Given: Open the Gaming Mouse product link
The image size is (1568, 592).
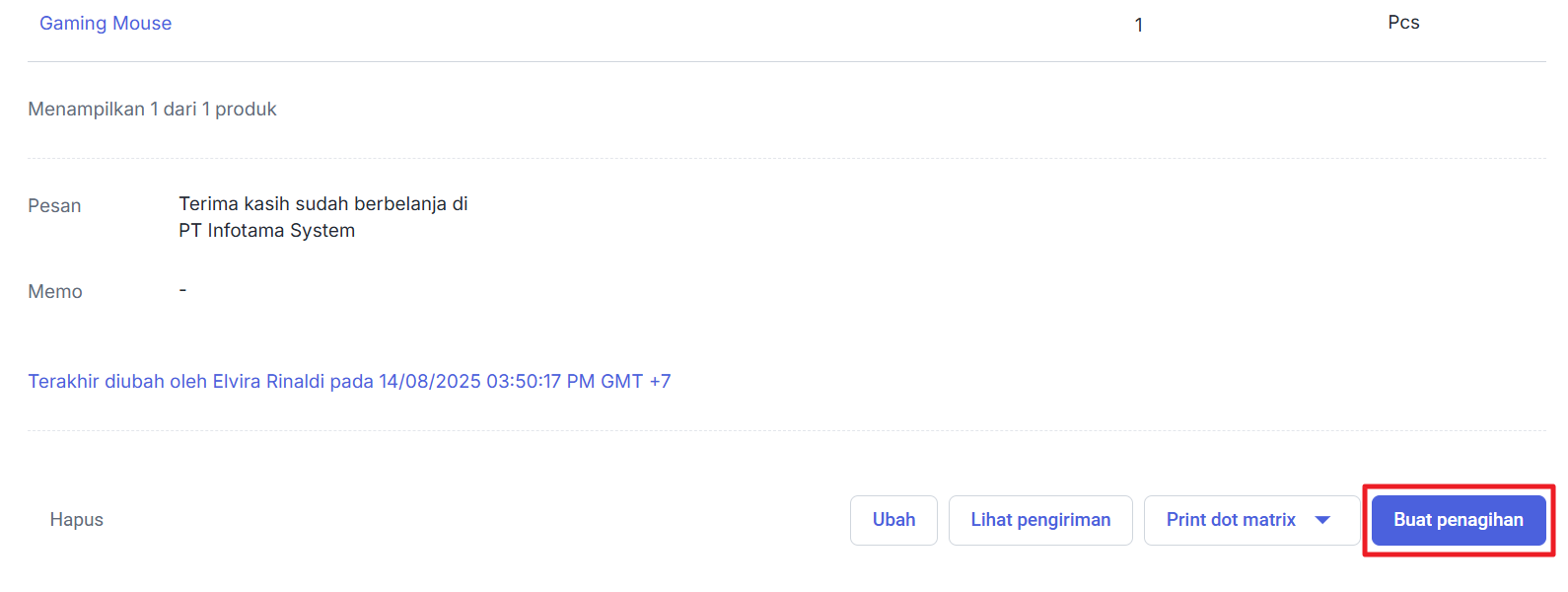Looking at the screenshot, I should click(x=106, y=24).
